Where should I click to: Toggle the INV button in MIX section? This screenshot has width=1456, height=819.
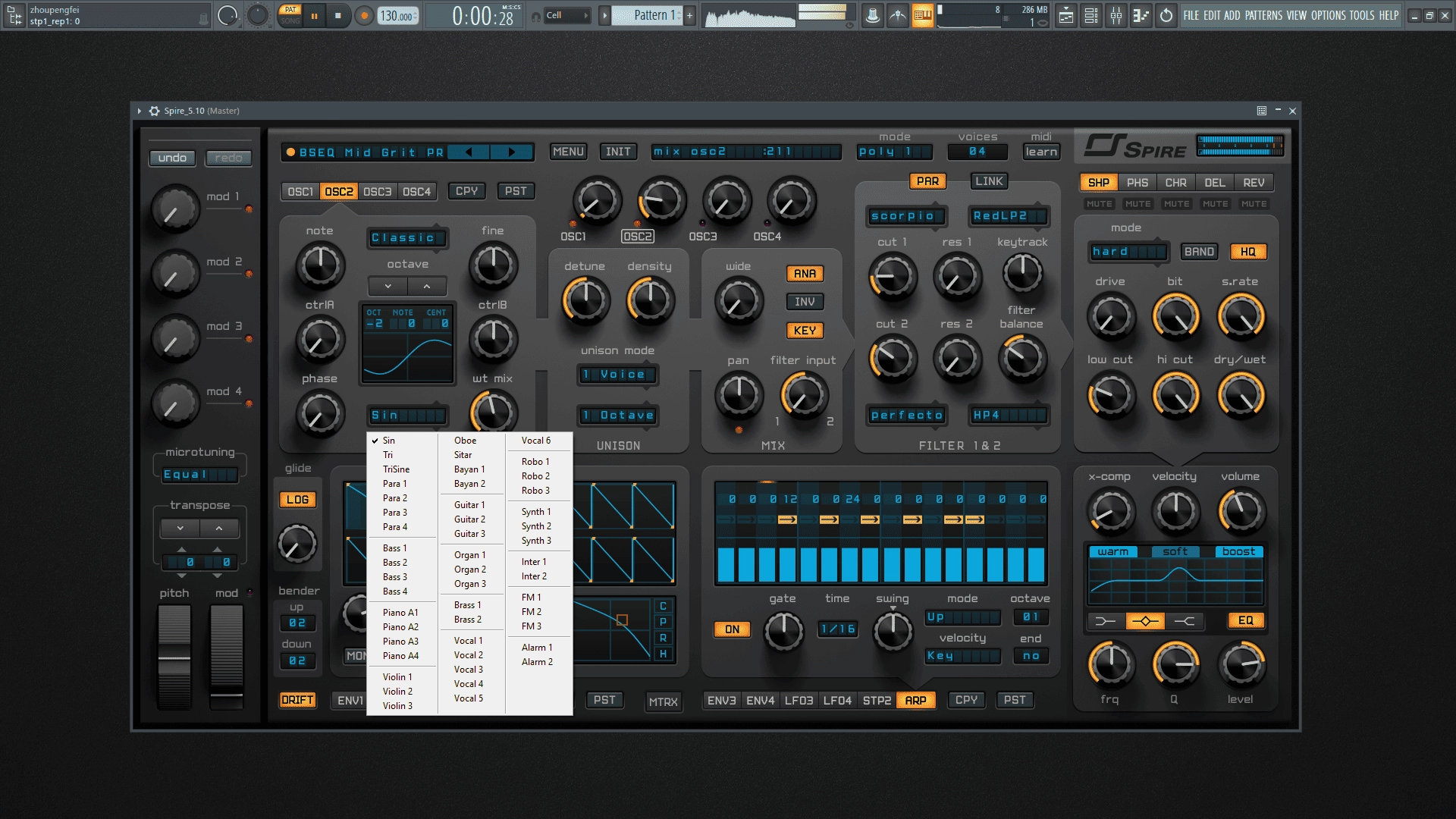pos(805,302)
